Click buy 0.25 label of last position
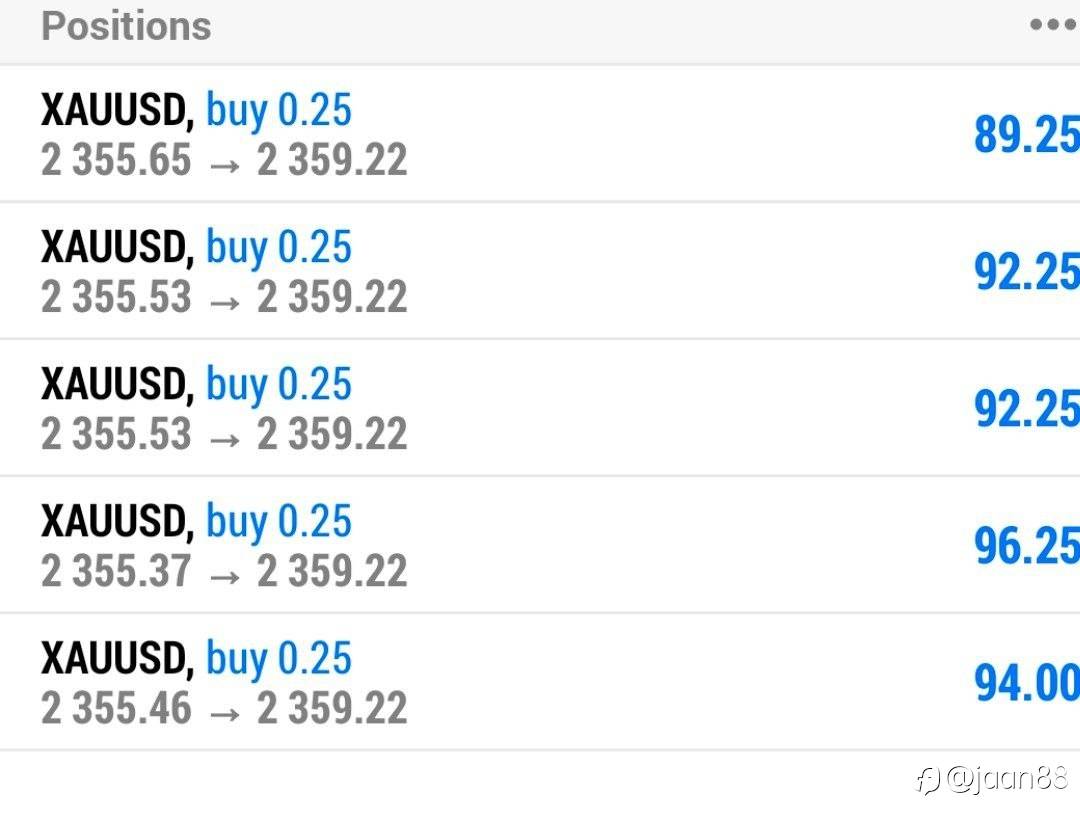This screenshot has width=1080, height=827. [279, 658]
